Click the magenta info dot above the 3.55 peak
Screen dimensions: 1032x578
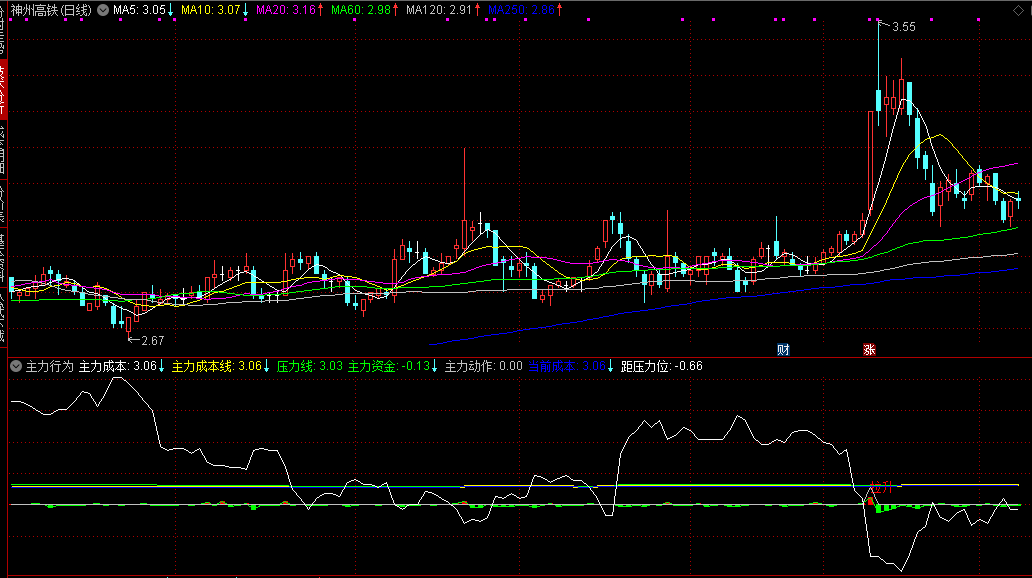[x=878, y=20]
